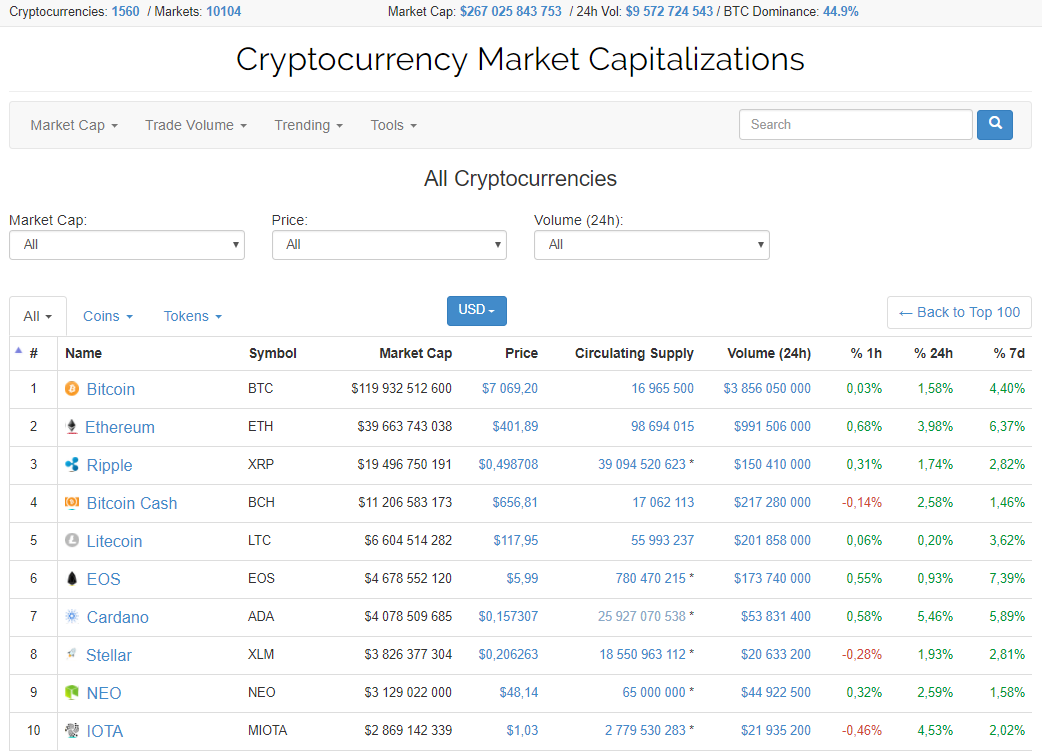Open the Trade Volume menu
The image size is (1042, 751).
point(195,125)
